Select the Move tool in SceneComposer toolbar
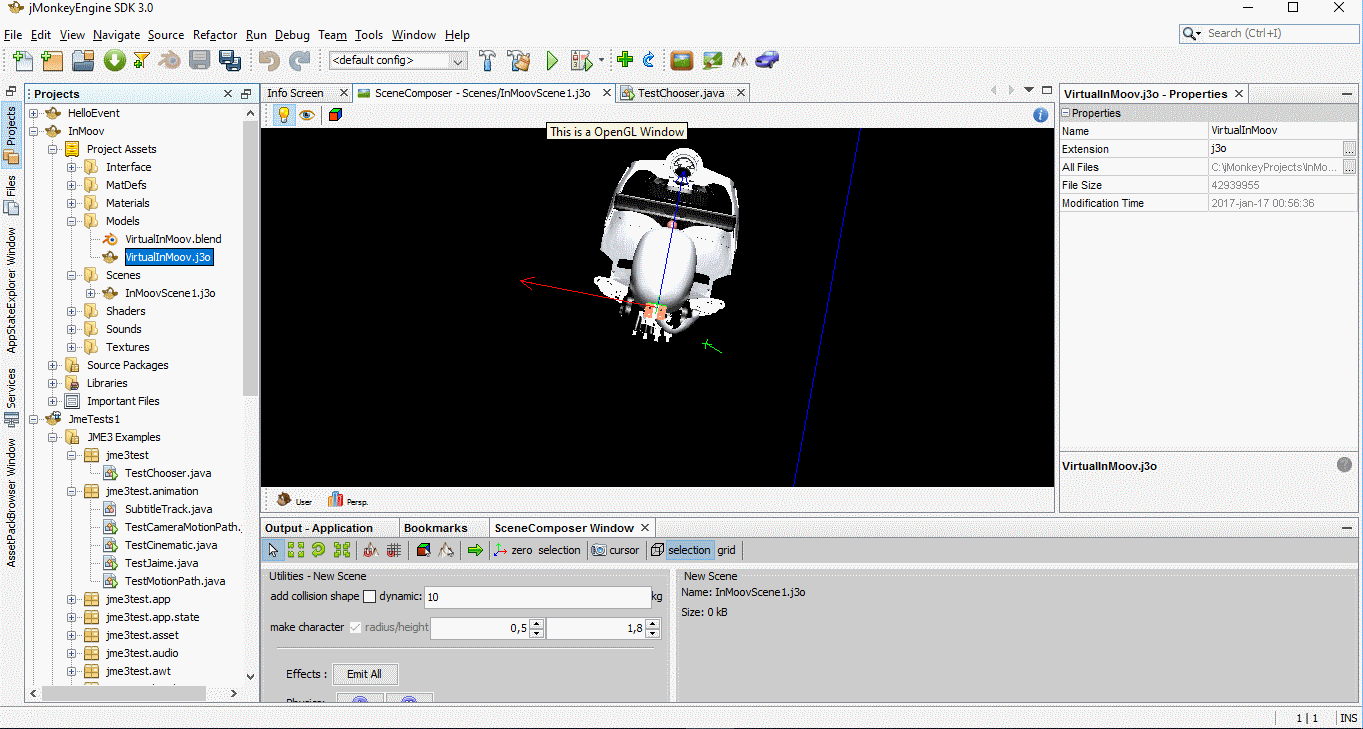 point(296,550)
